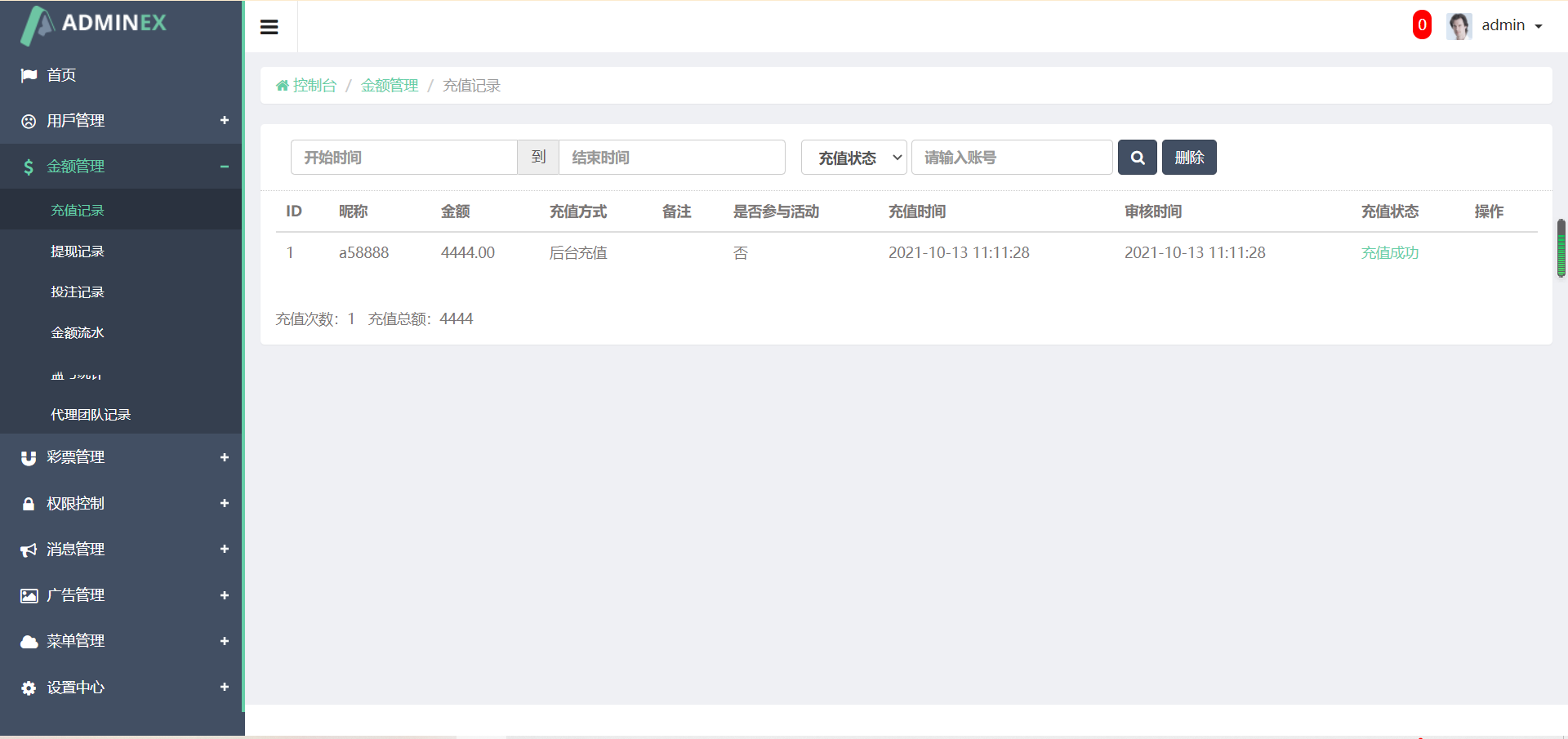The image size is (1568, 739).
Task: Expand the 彩票管理 menu plus sign
Action: tap(224, 457)
